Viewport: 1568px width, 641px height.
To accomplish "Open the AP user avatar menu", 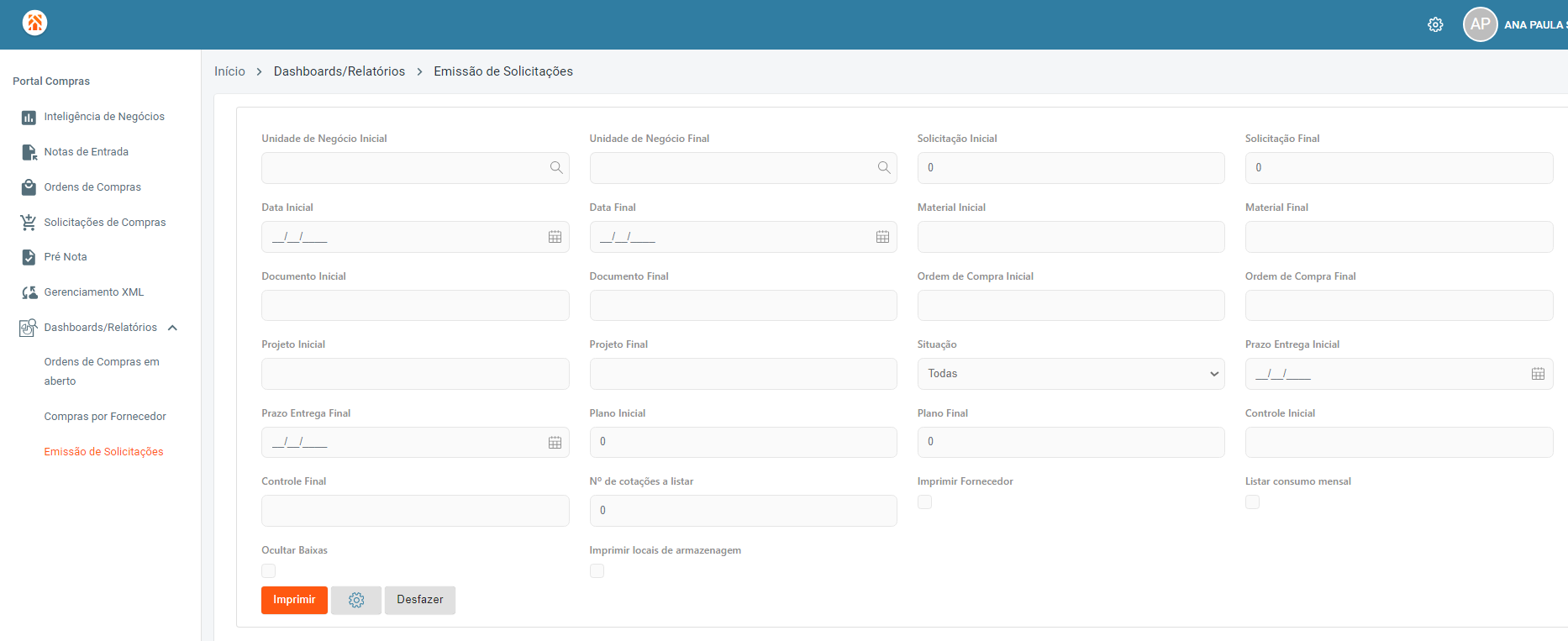I will [1481, 24].
